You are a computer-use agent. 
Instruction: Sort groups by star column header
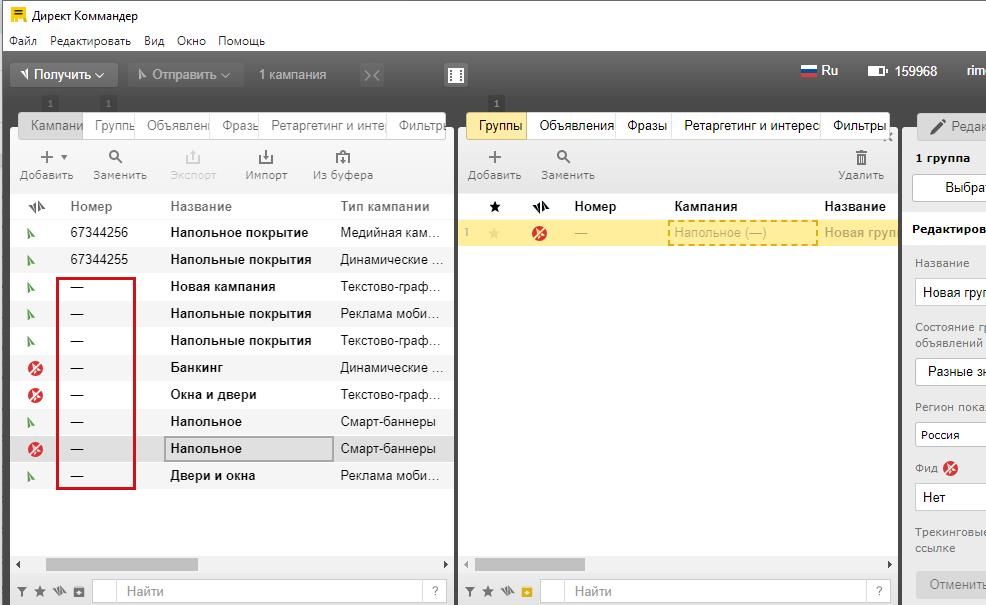pos(495,206)
